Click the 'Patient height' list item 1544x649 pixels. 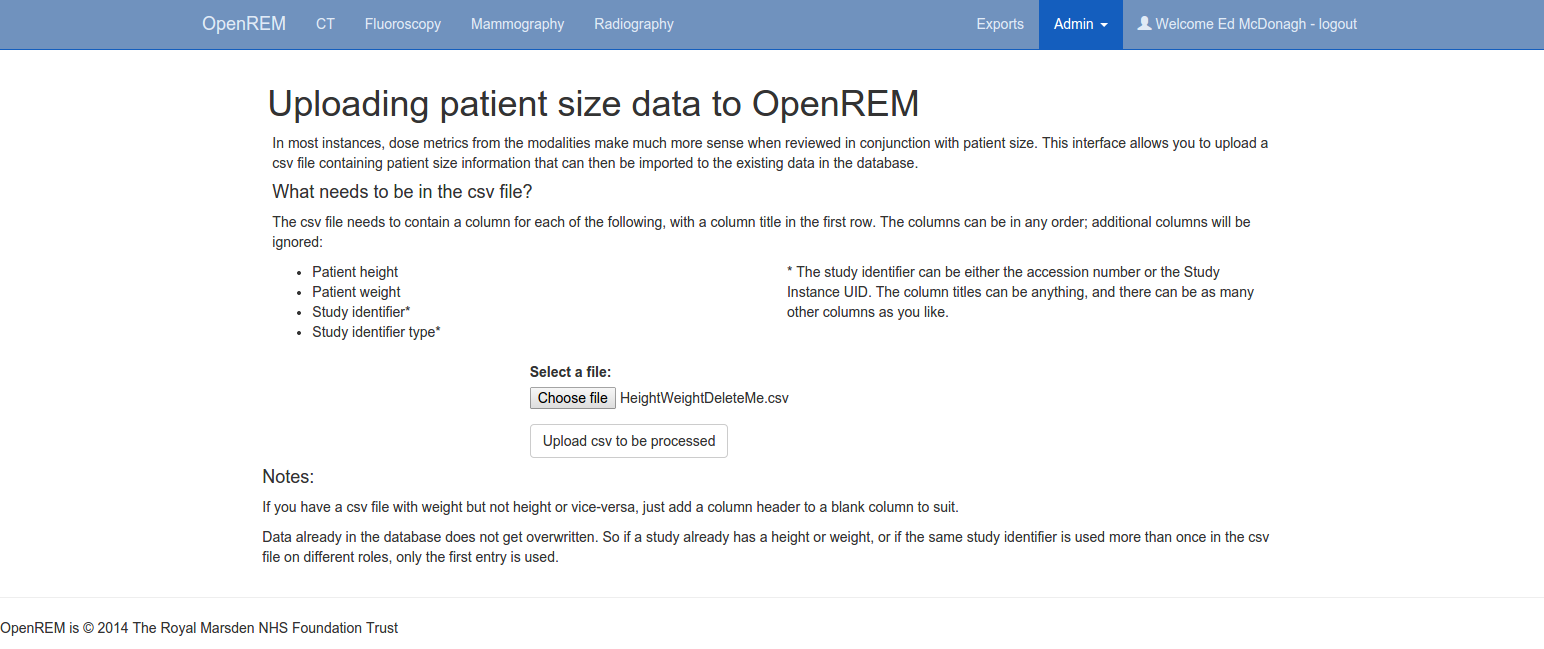pos(355,272)
